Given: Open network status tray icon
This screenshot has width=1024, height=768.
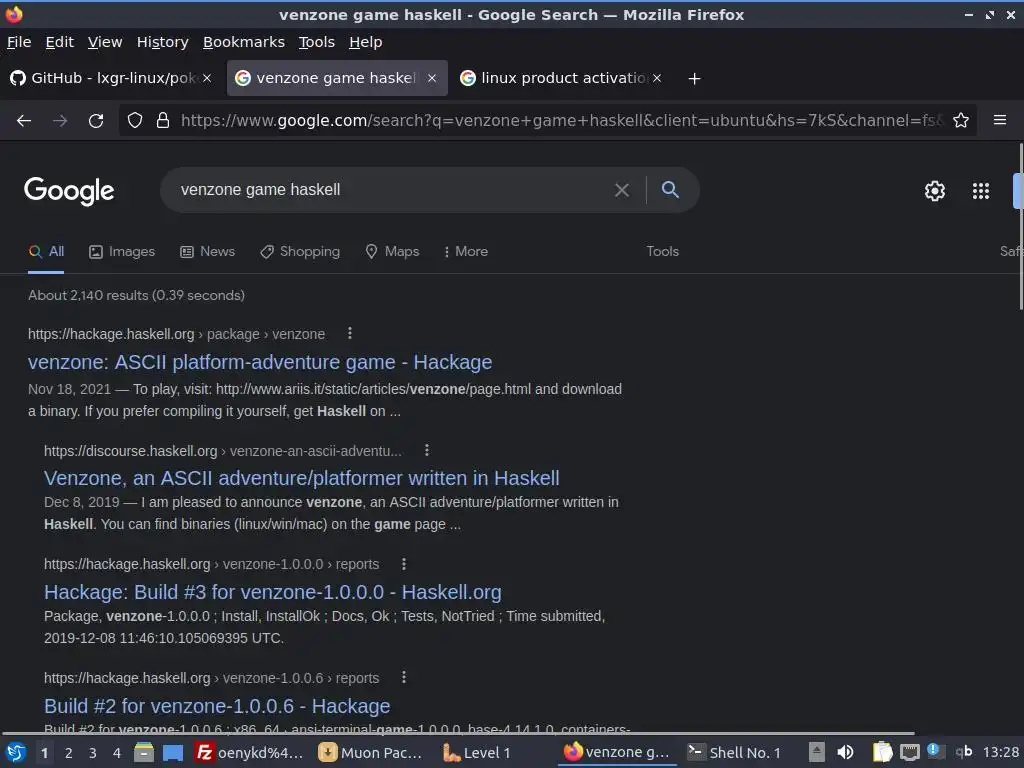Looking at the screenshot, I should 909,753.
